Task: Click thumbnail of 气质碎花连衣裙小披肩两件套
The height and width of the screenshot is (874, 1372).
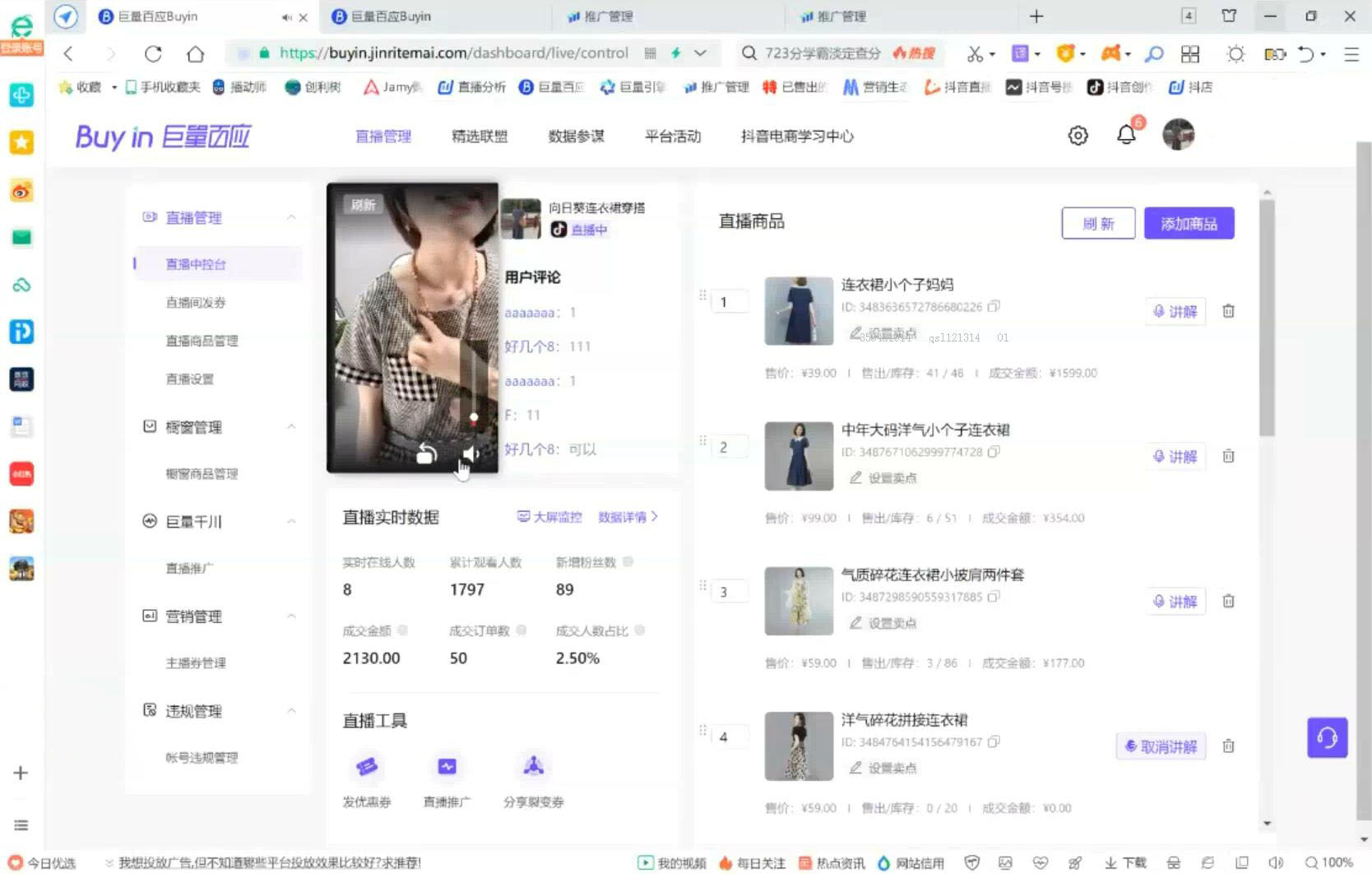Action: click(799, 600)
